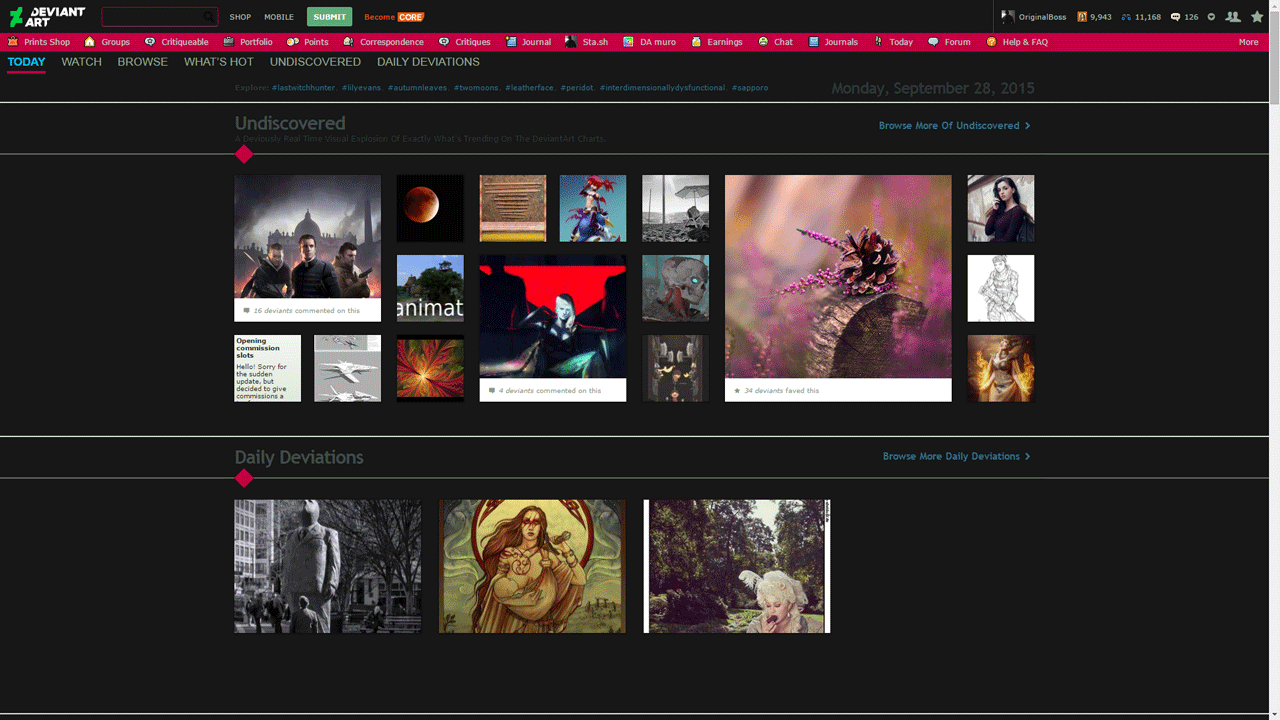Click the Correspondence icon
Viewport: 1280px width, 720px height.
coord(348,42)
